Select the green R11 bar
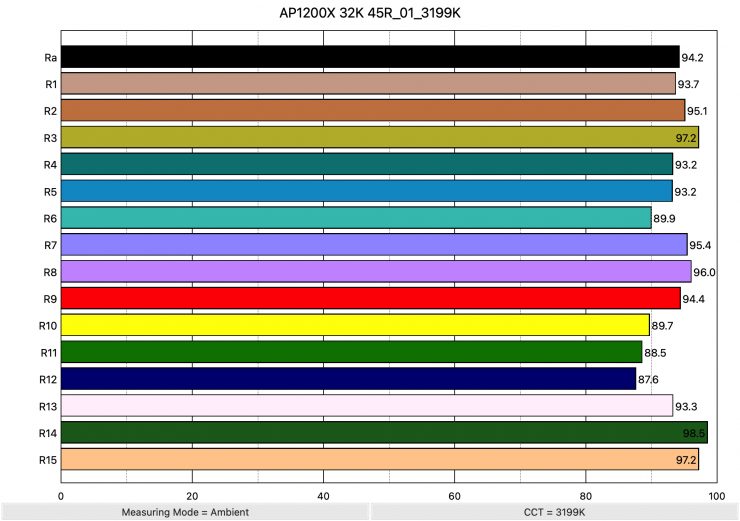 (351, 352)
